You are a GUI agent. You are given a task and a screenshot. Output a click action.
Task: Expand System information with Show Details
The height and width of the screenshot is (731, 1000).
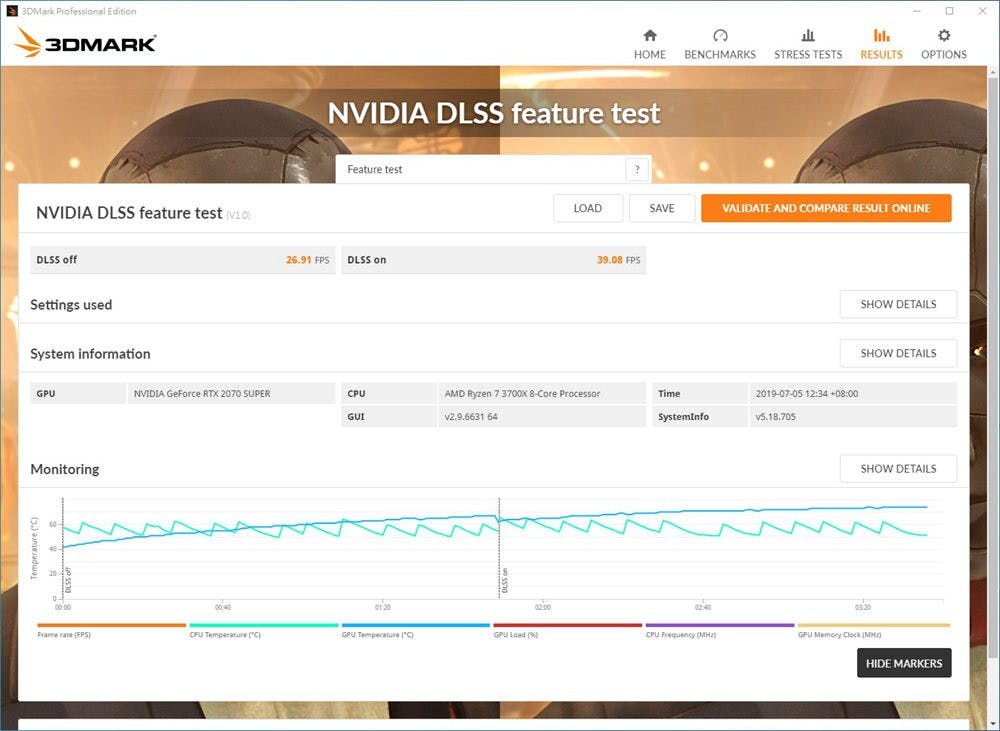pyautogui.click(x=898, y=353)
